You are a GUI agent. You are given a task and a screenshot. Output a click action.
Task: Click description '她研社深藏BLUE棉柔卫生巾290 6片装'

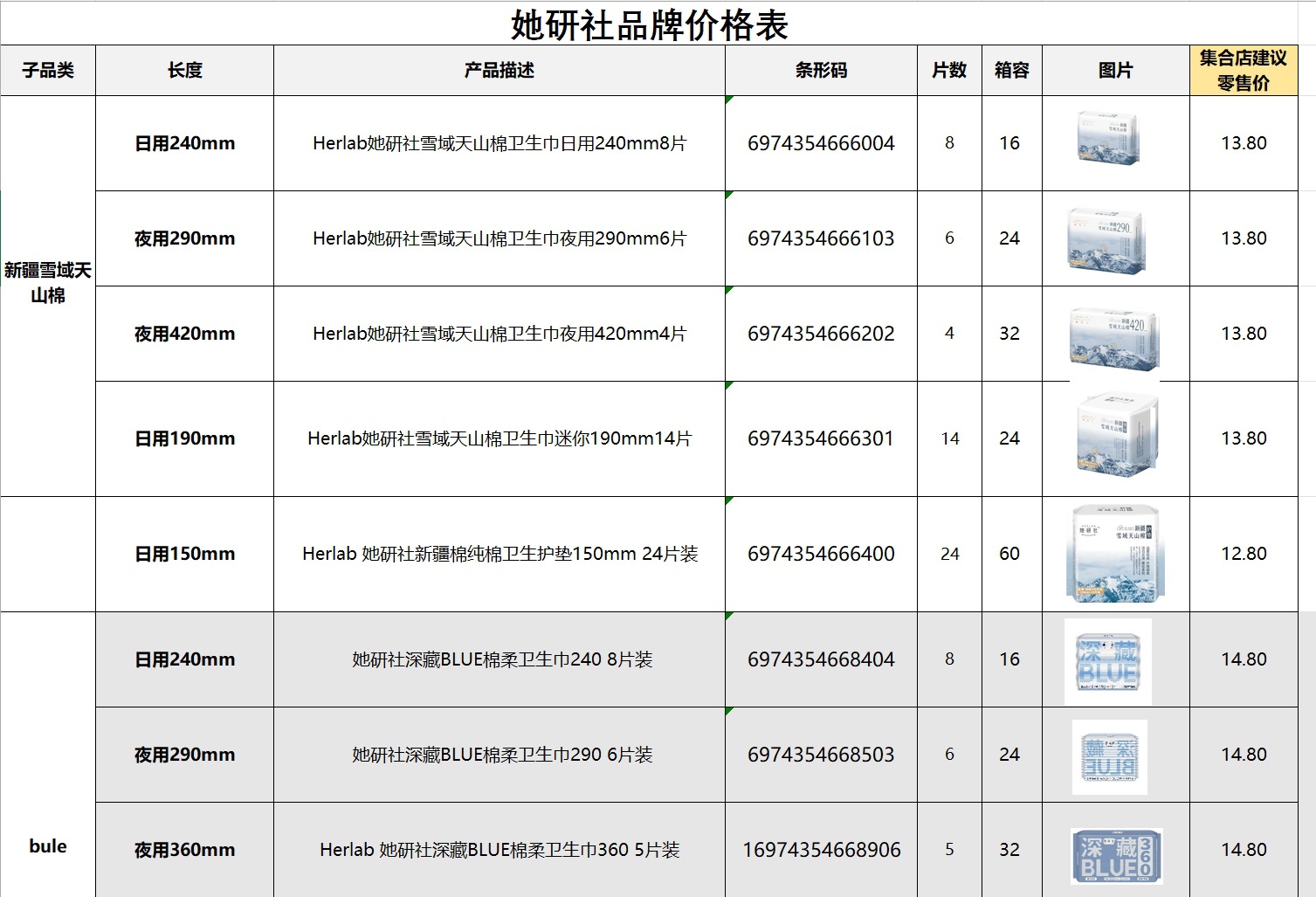[500, 755]
